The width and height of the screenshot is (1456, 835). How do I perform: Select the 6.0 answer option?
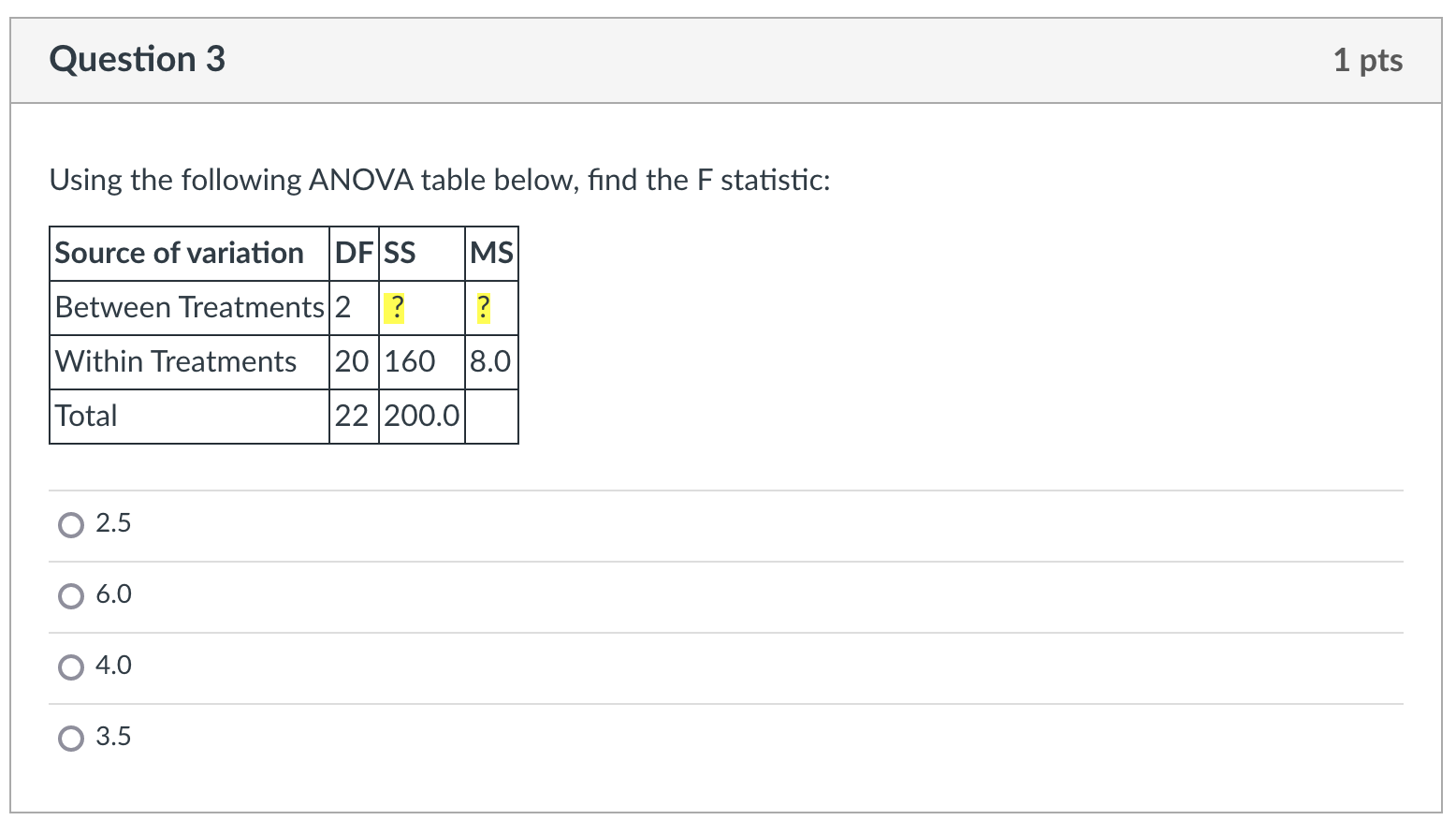coord(70,596)
